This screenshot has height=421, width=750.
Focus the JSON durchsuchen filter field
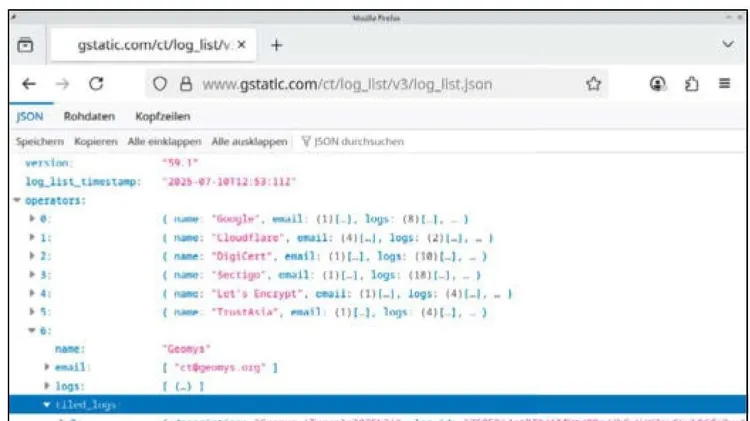[x=359, y=142]
